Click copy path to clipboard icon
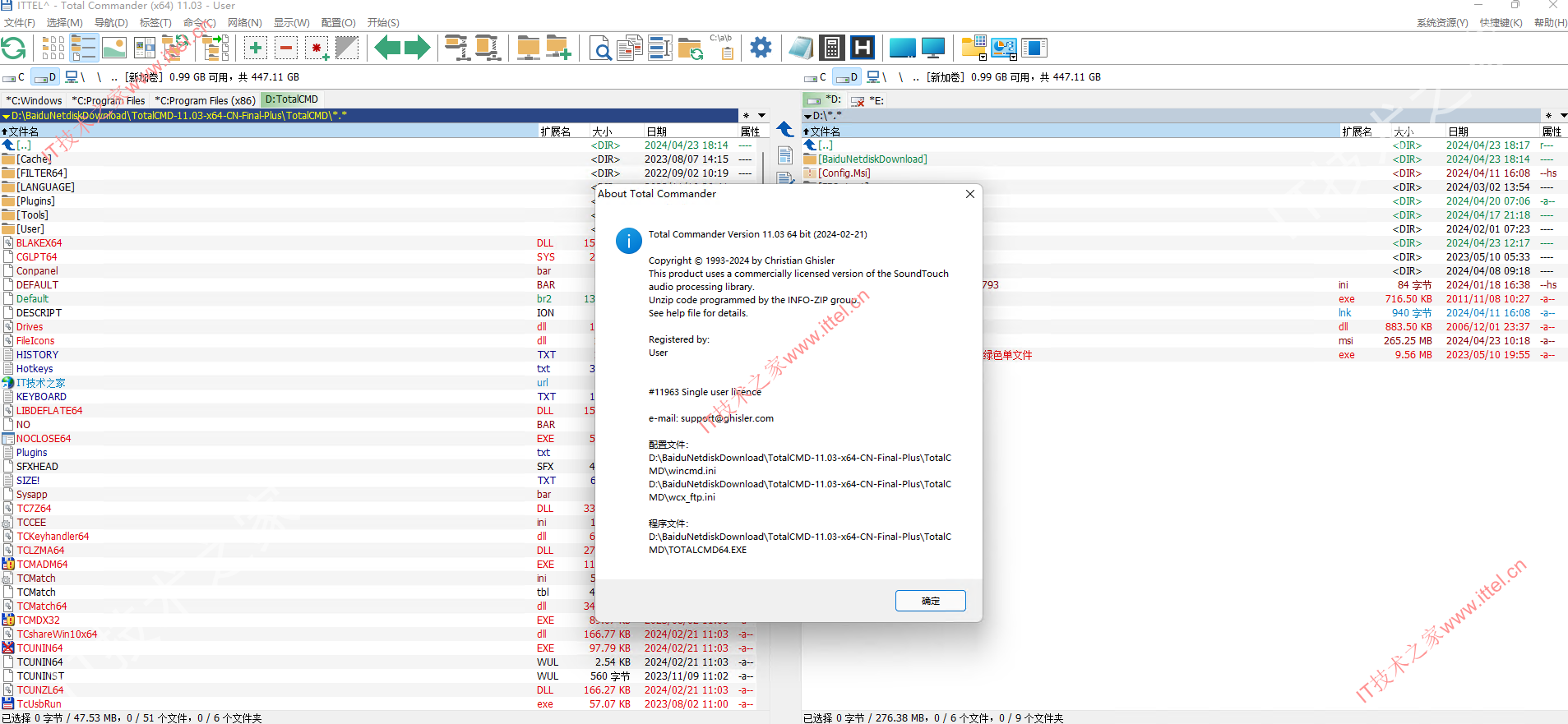The width and height of the screenshot is (1568, 724). pyautogui.click(x=722, y=48)
